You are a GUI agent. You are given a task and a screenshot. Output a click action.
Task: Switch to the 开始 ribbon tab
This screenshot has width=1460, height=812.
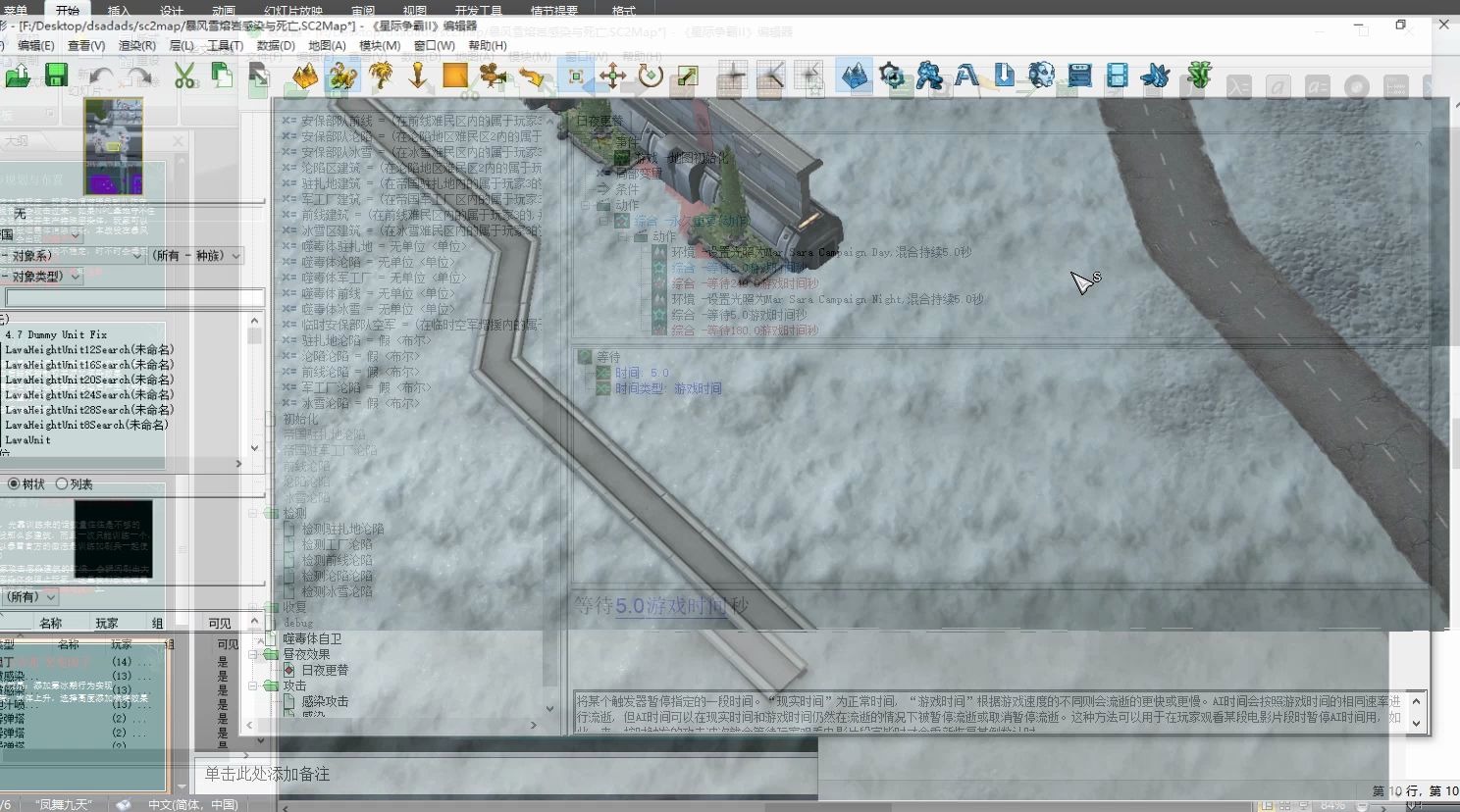pos(68,10)
